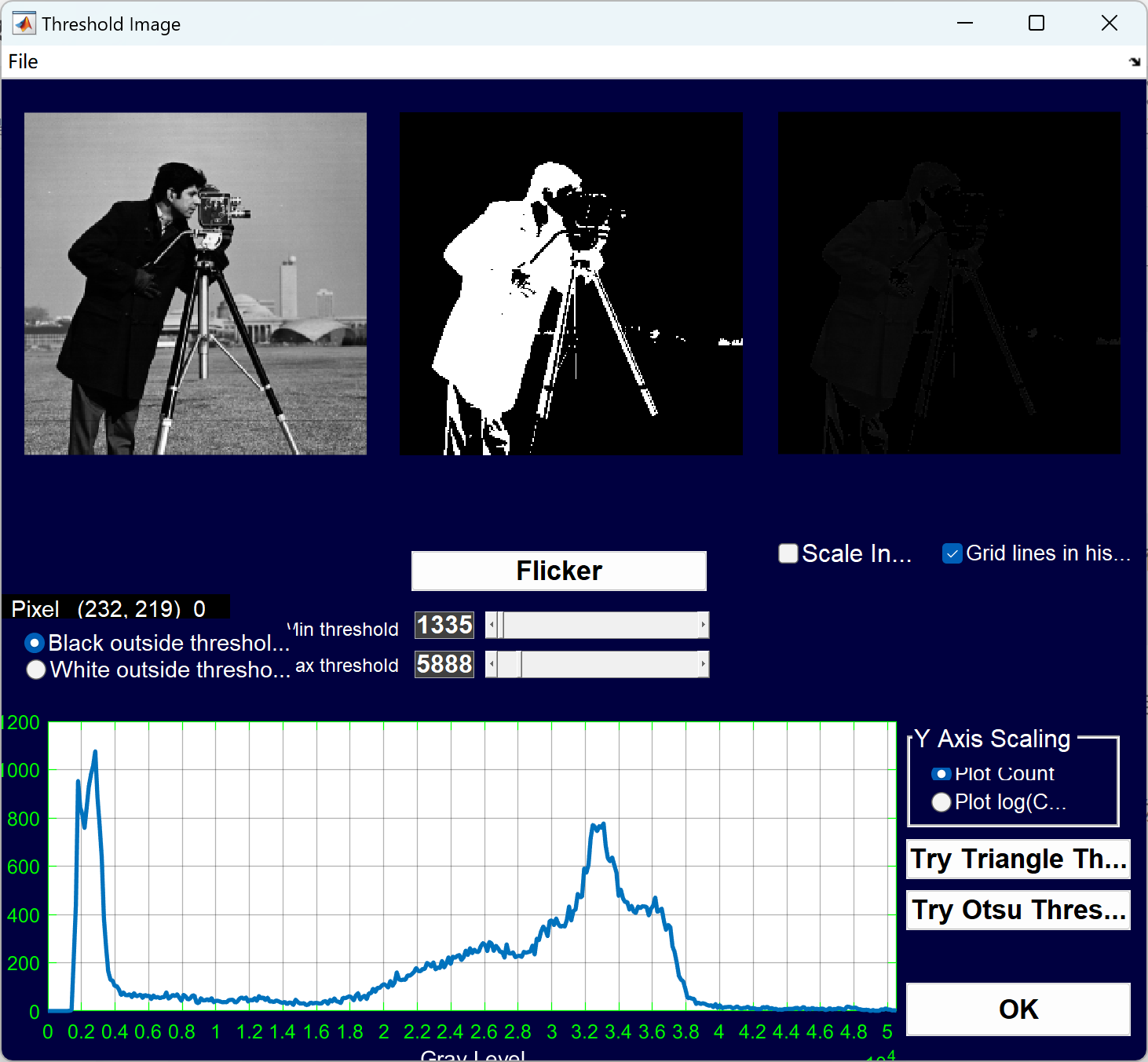The height and width of the screenshot is (1062, 1148).
Task: Select Black outside threshold radio button
Action: point(35,643)
